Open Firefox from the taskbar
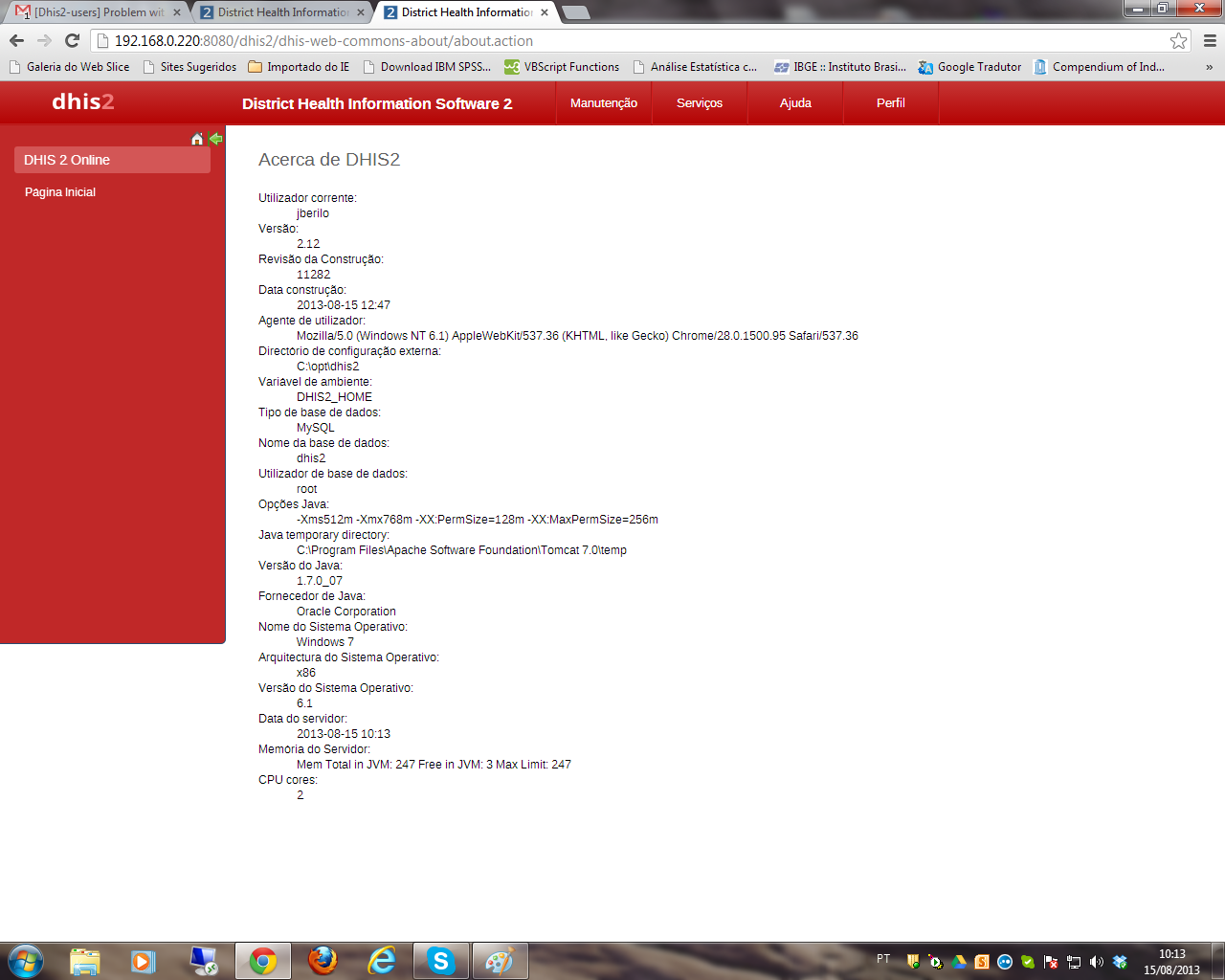Image resolution: width=1225 pixels, height=980 pixels. coord(323,961)
